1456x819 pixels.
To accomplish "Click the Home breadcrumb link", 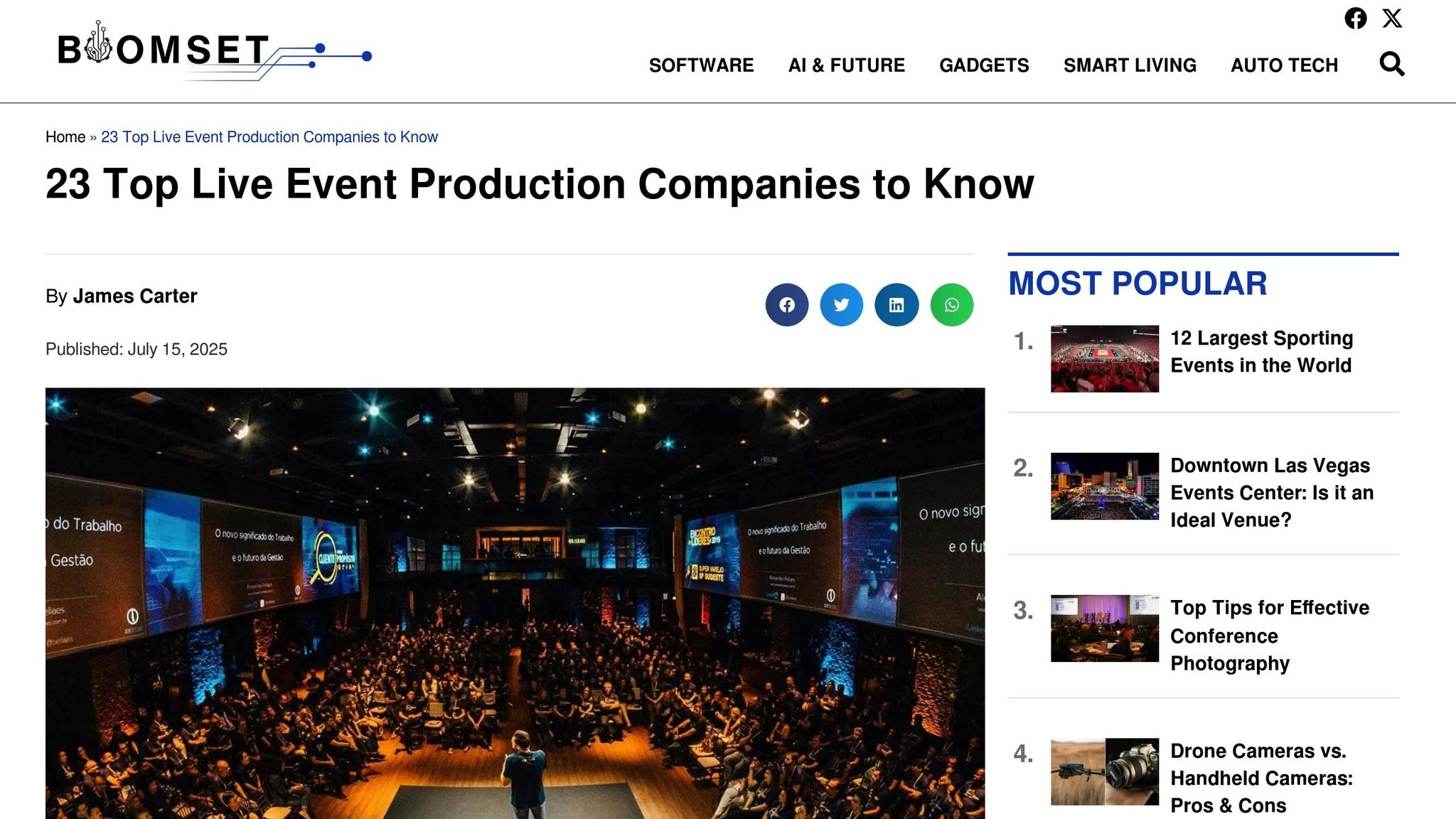I will 65,137.
